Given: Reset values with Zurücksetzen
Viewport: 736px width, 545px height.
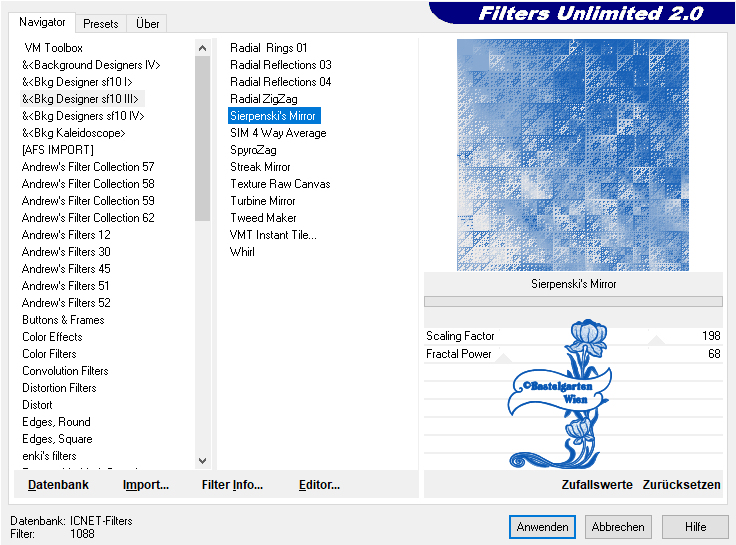Looking at the screenshot, I should coord(682,484).
